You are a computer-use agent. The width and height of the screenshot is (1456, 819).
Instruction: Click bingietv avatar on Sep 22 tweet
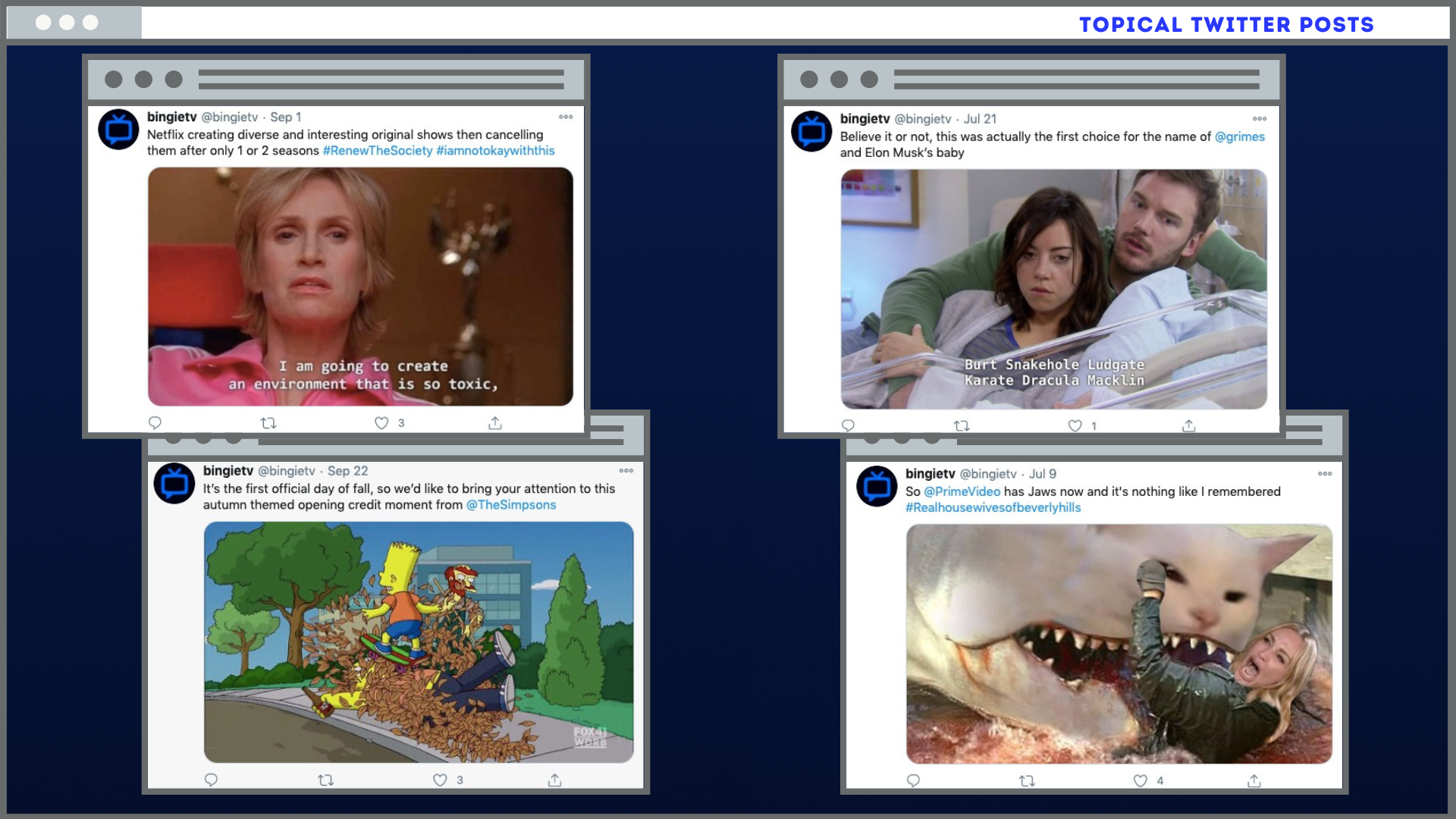[174, 483]
